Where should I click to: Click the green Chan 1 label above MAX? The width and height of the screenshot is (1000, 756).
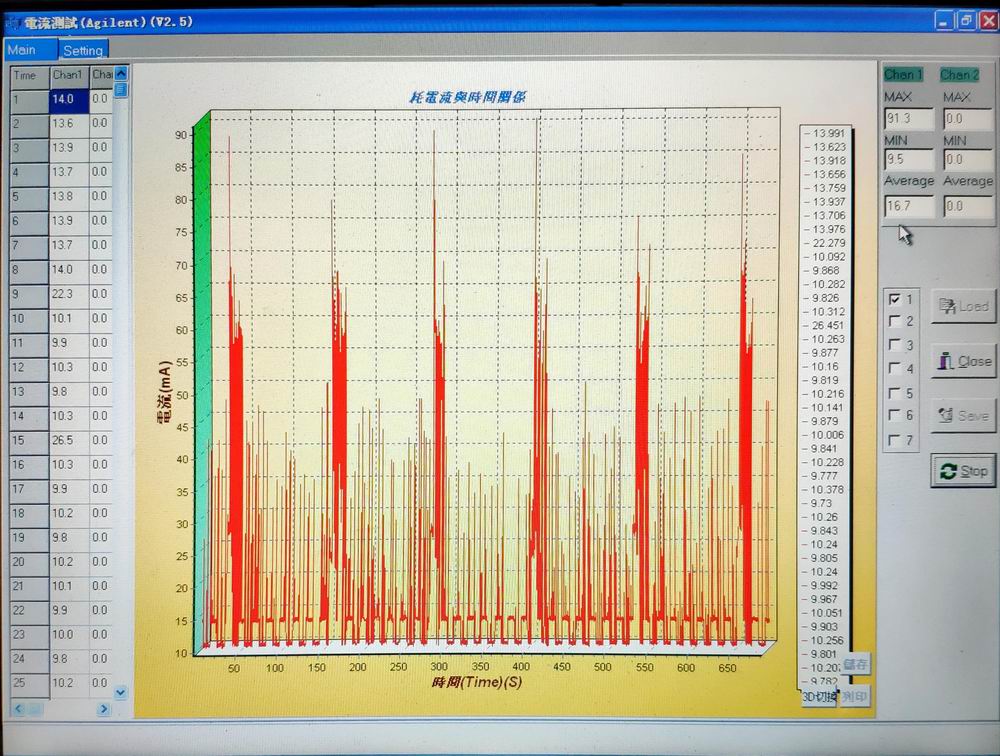[903, 75]
